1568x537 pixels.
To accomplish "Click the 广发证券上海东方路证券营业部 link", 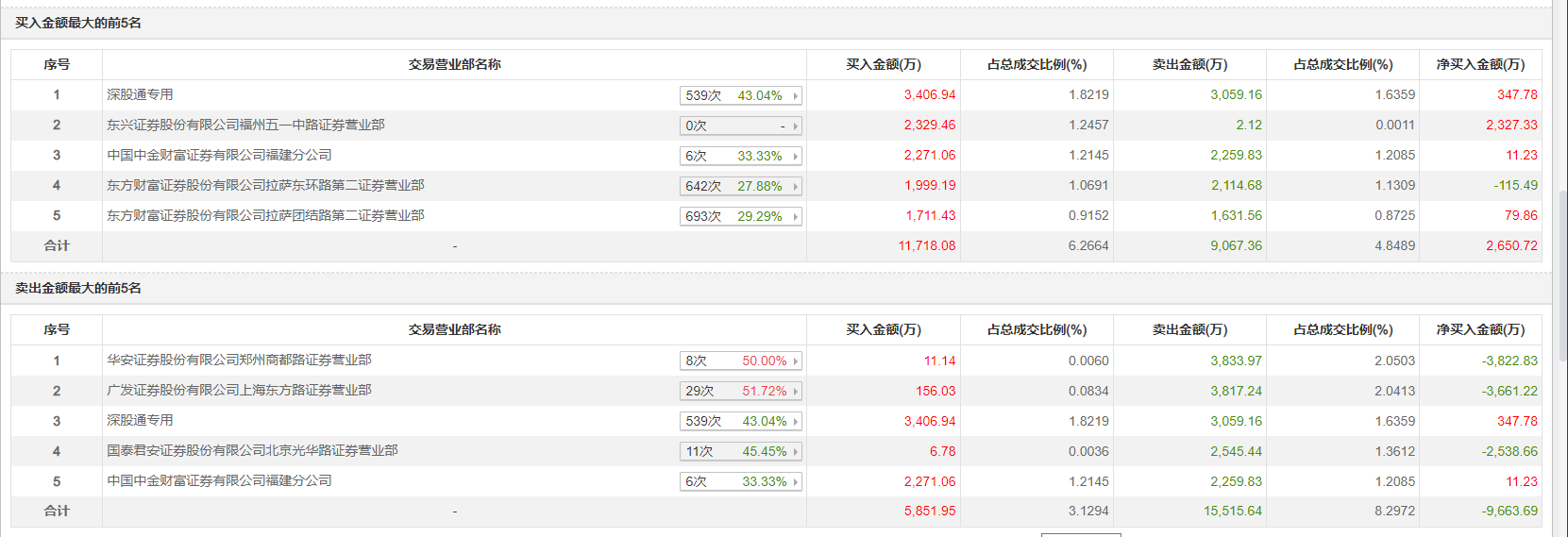I will (x=239, y=390).
